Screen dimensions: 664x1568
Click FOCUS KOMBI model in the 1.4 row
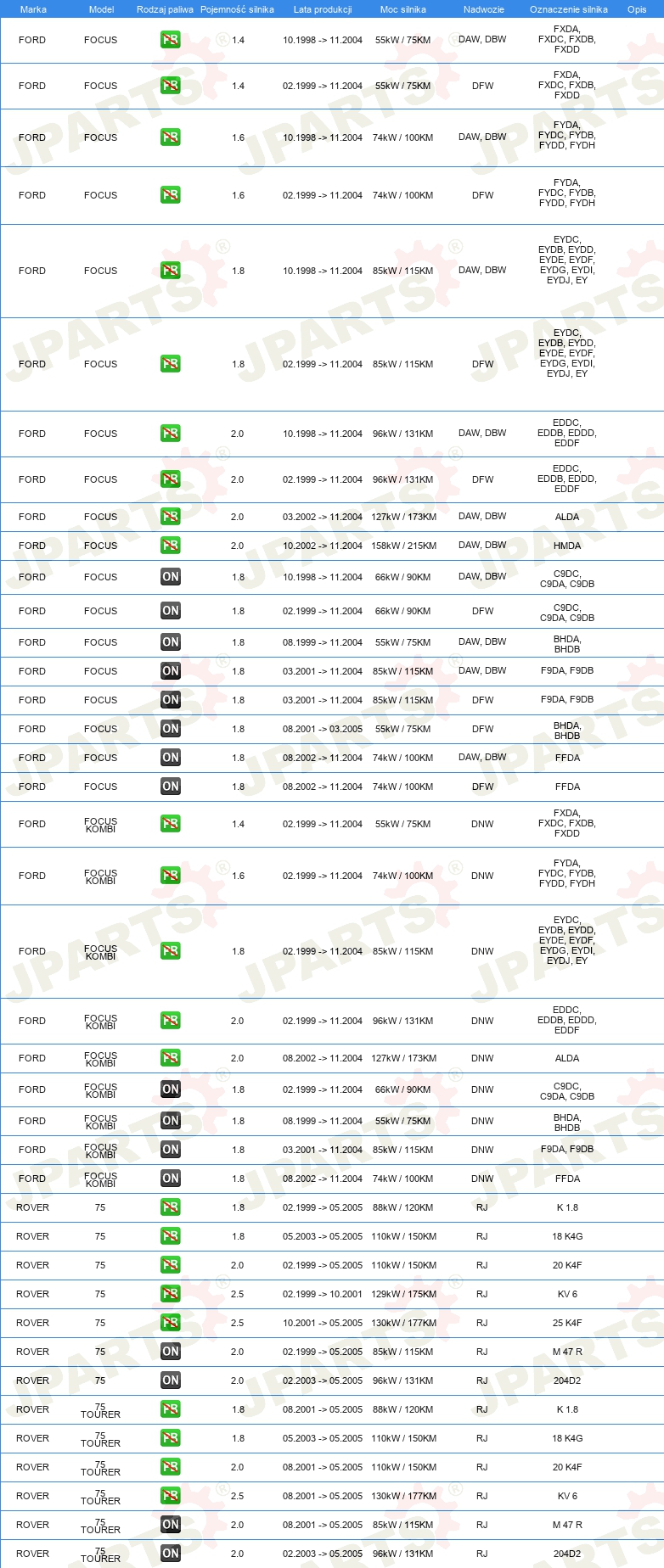pos(100,825)
